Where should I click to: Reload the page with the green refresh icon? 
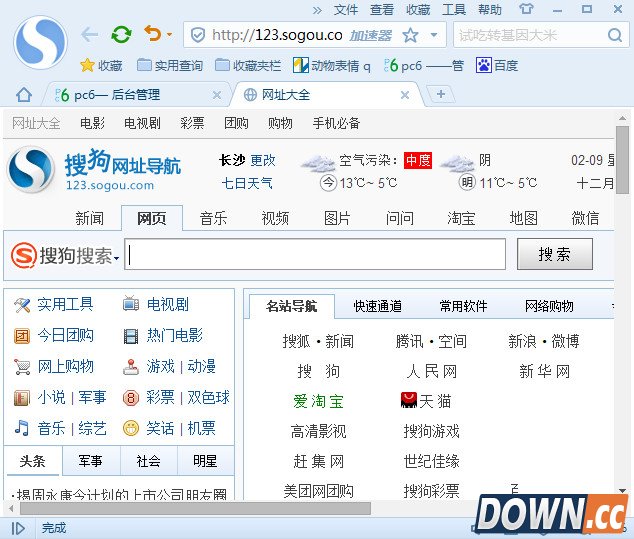tap(121, 35)
